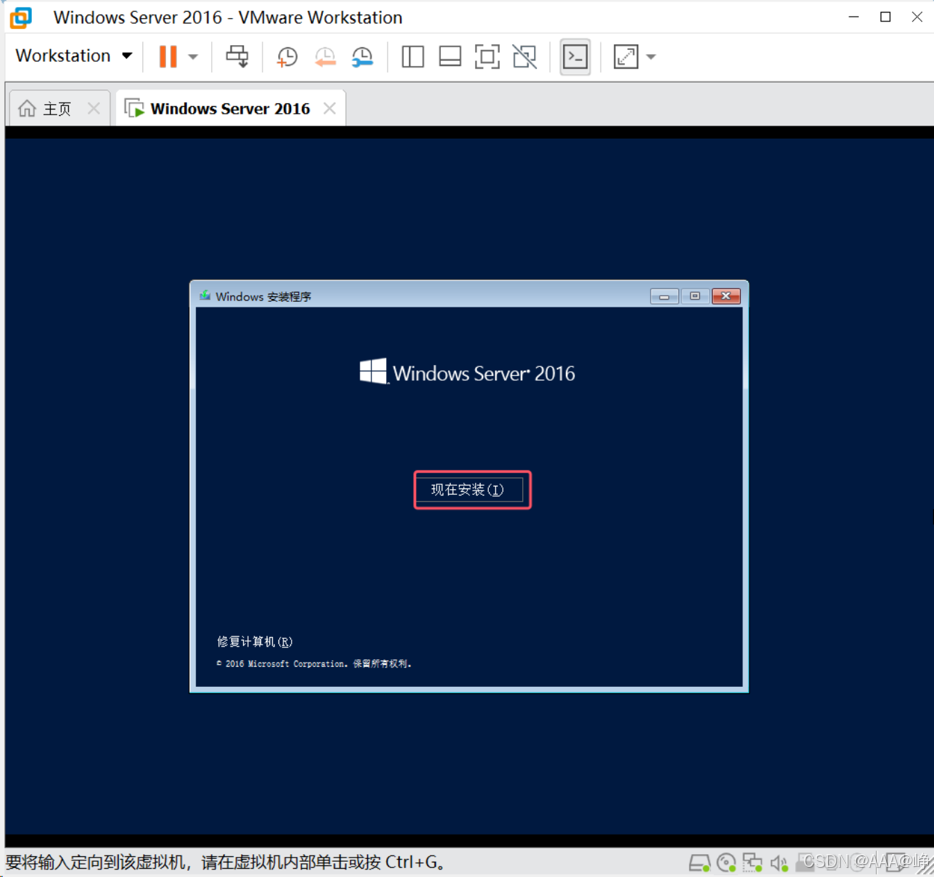Take a snapshot of the virtual machine

click(x=287, y=57)
